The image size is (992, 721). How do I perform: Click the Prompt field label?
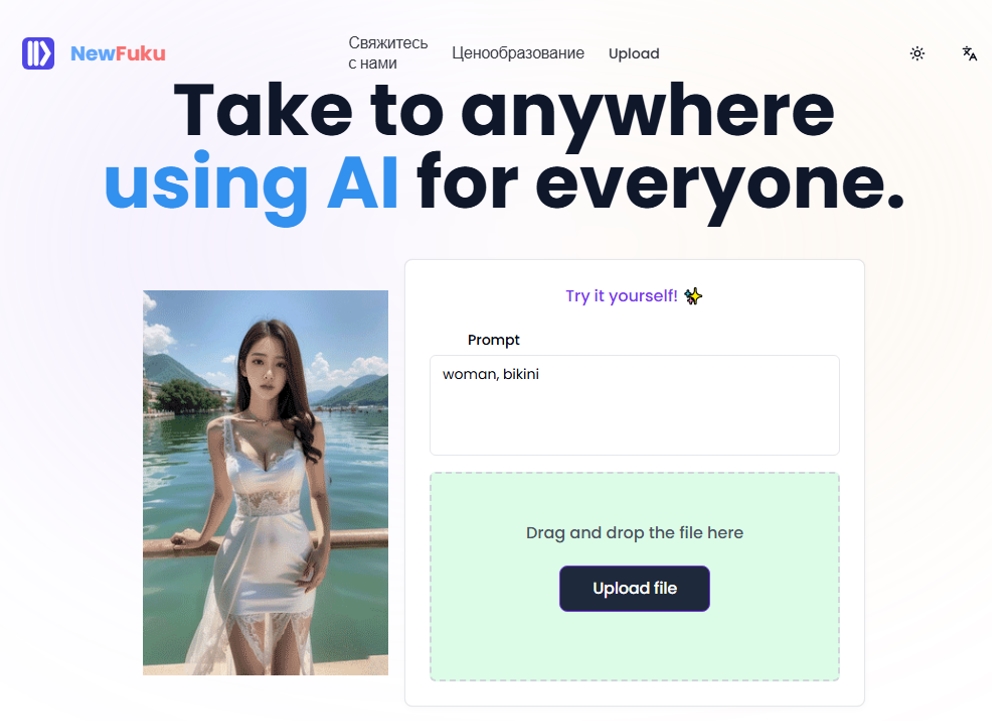[x=493, y=340]
